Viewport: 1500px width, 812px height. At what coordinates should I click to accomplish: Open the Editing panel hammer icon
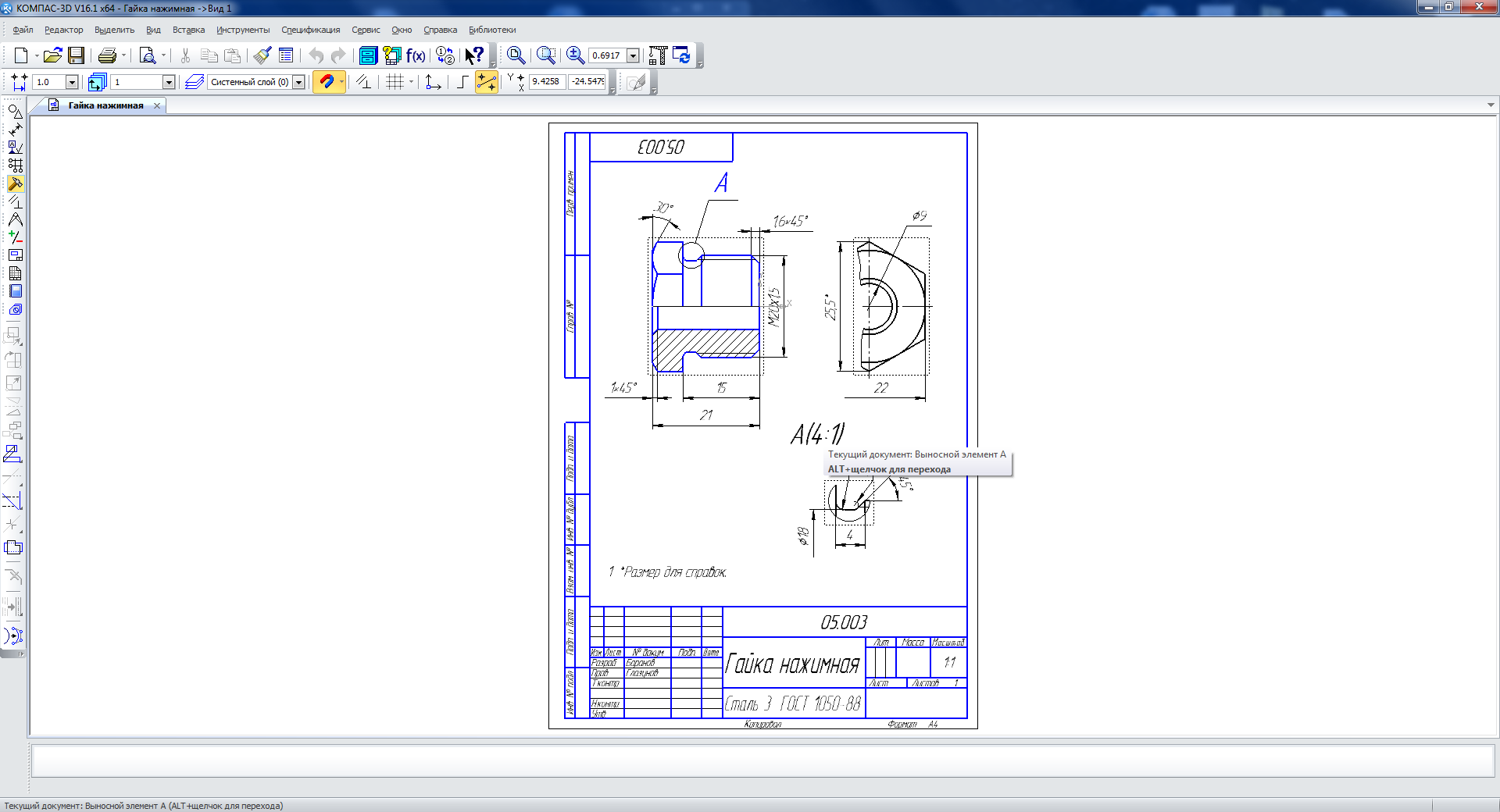point(15,183)
